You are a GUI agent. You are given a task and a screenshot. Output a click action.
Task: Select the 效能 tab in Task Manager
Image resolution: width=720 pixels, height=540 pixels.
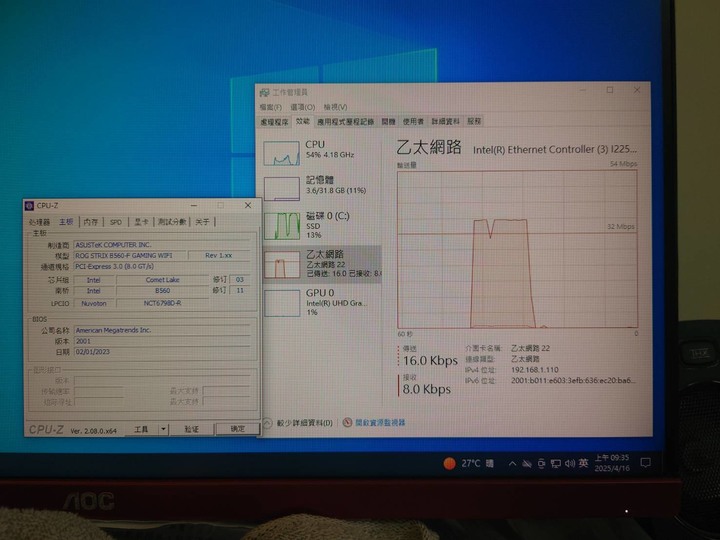coord(303,121)
